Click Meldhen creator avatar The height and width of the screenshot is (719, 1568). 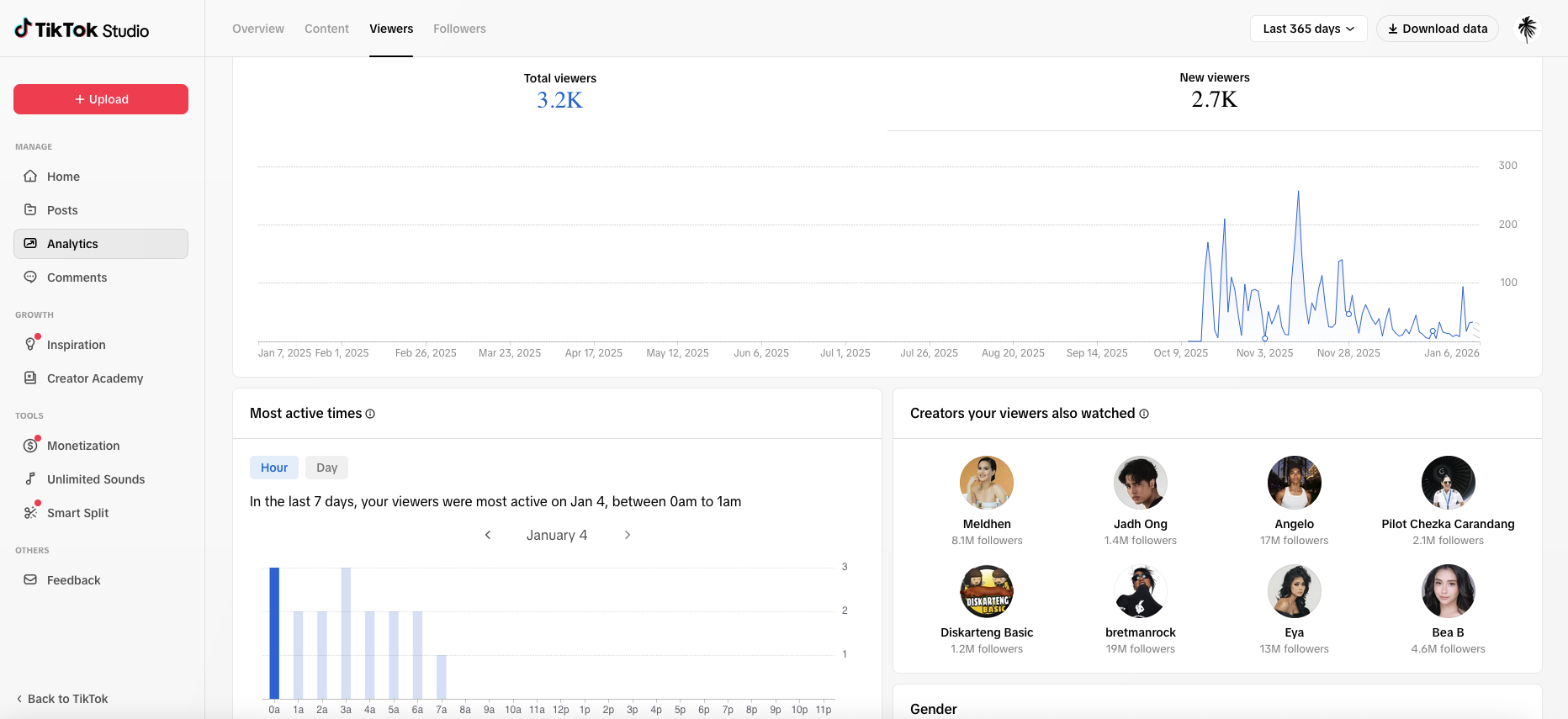click(987, 483)
